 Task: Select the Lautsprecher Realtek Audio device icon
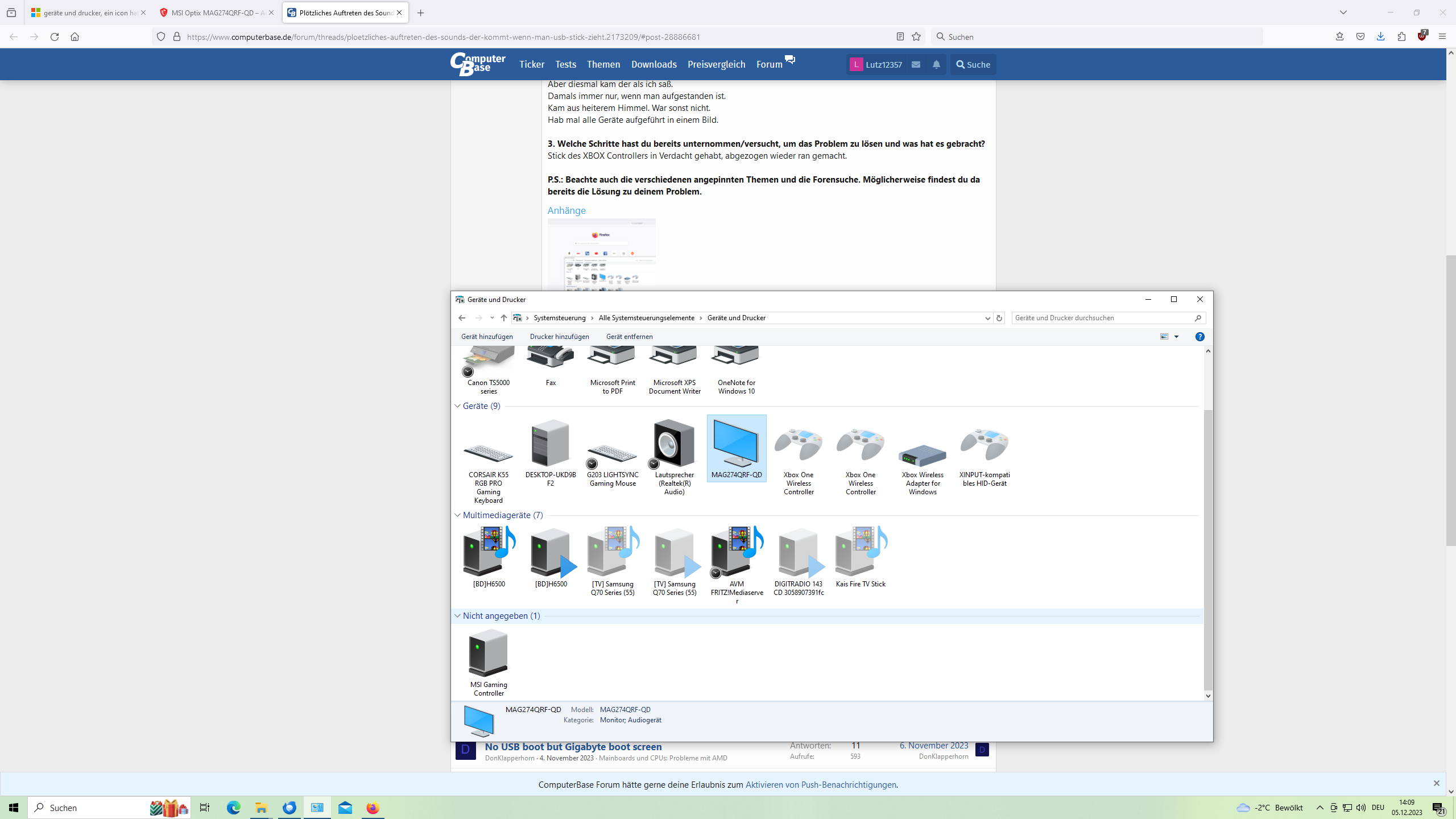coord(674,444)
